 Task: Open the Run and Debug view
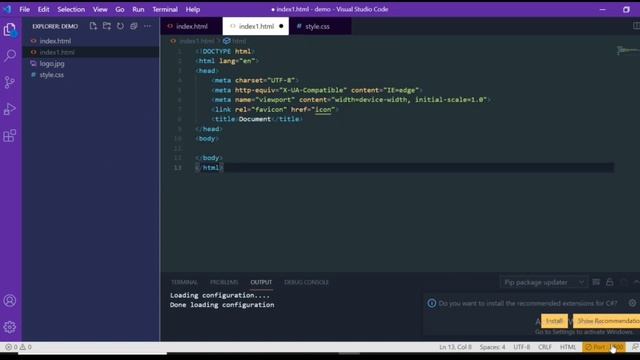[x=10, y=109]
